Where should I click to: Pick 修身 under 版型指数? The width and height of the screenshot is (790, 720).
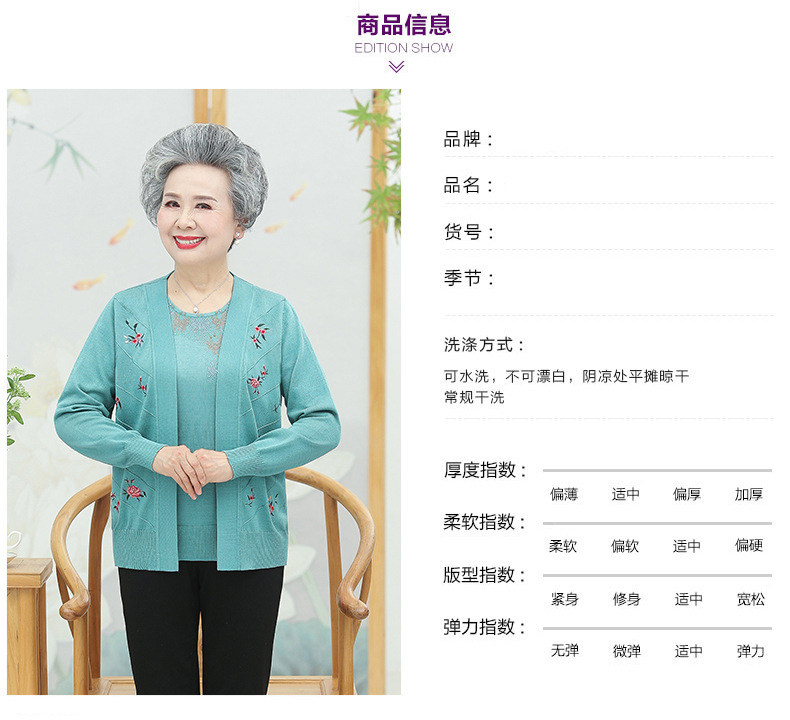click(627, 599)
